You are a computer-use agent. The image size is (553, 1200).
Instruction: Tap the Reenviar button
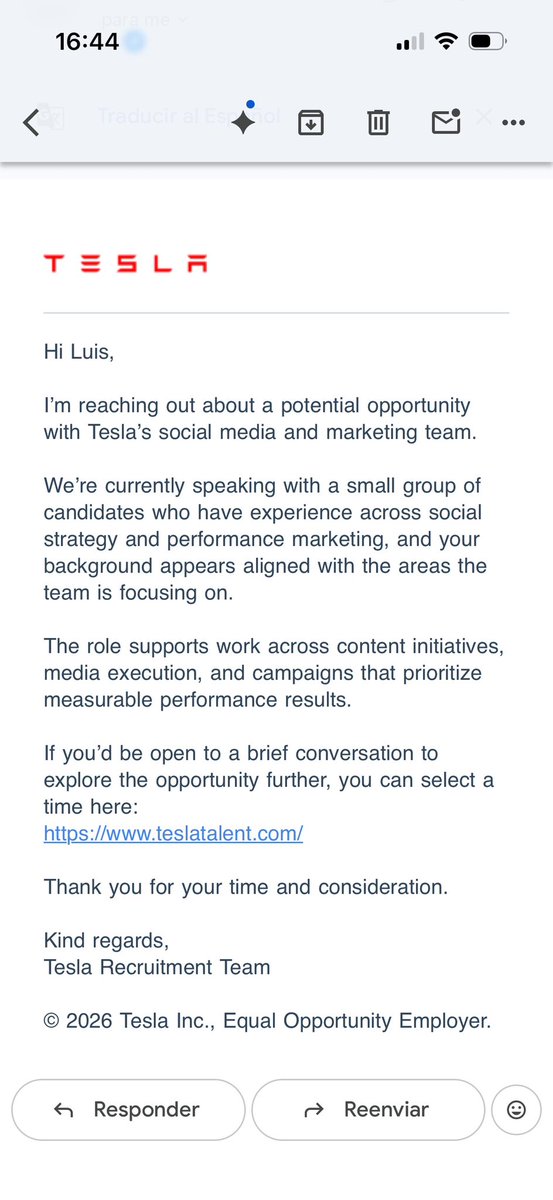click(x=368, y=1109)
